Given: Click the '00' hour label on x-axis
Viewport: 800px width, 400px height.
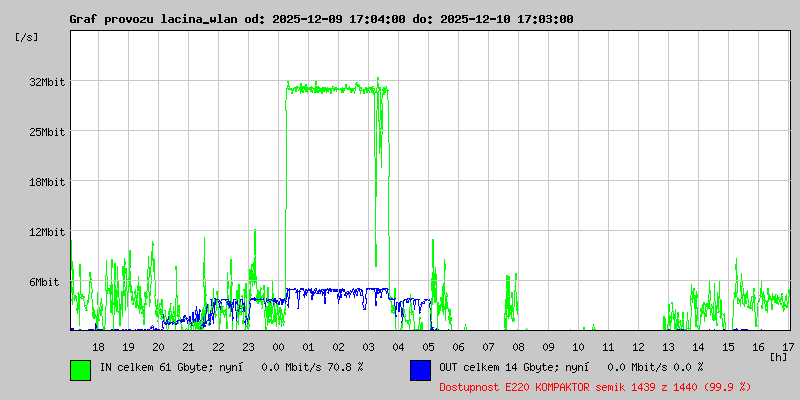Looking at the screenshot, I should pyautogui.click(x=279, y=347).
